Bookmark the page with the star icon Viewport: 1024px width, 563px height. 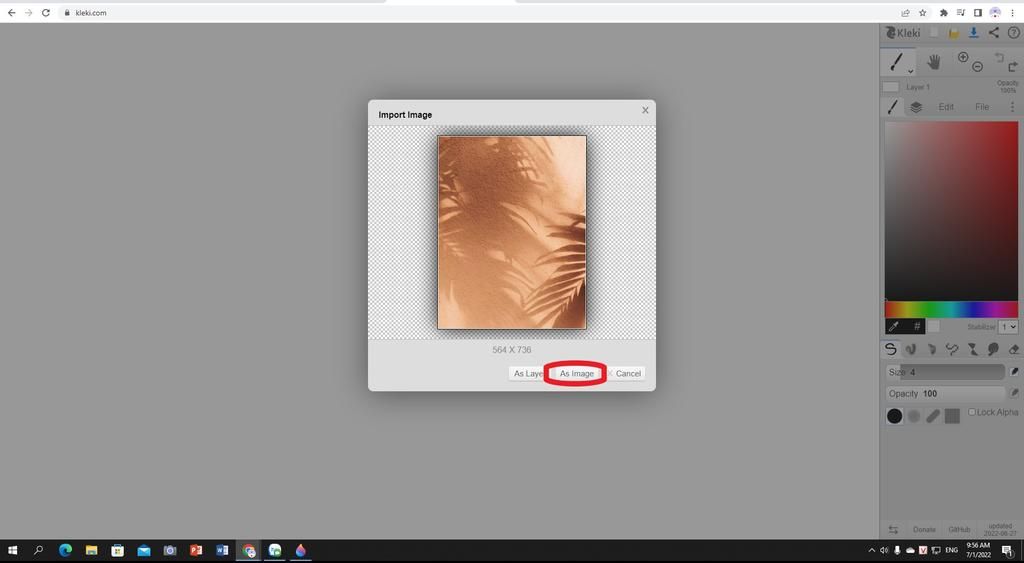click(922, 12)
